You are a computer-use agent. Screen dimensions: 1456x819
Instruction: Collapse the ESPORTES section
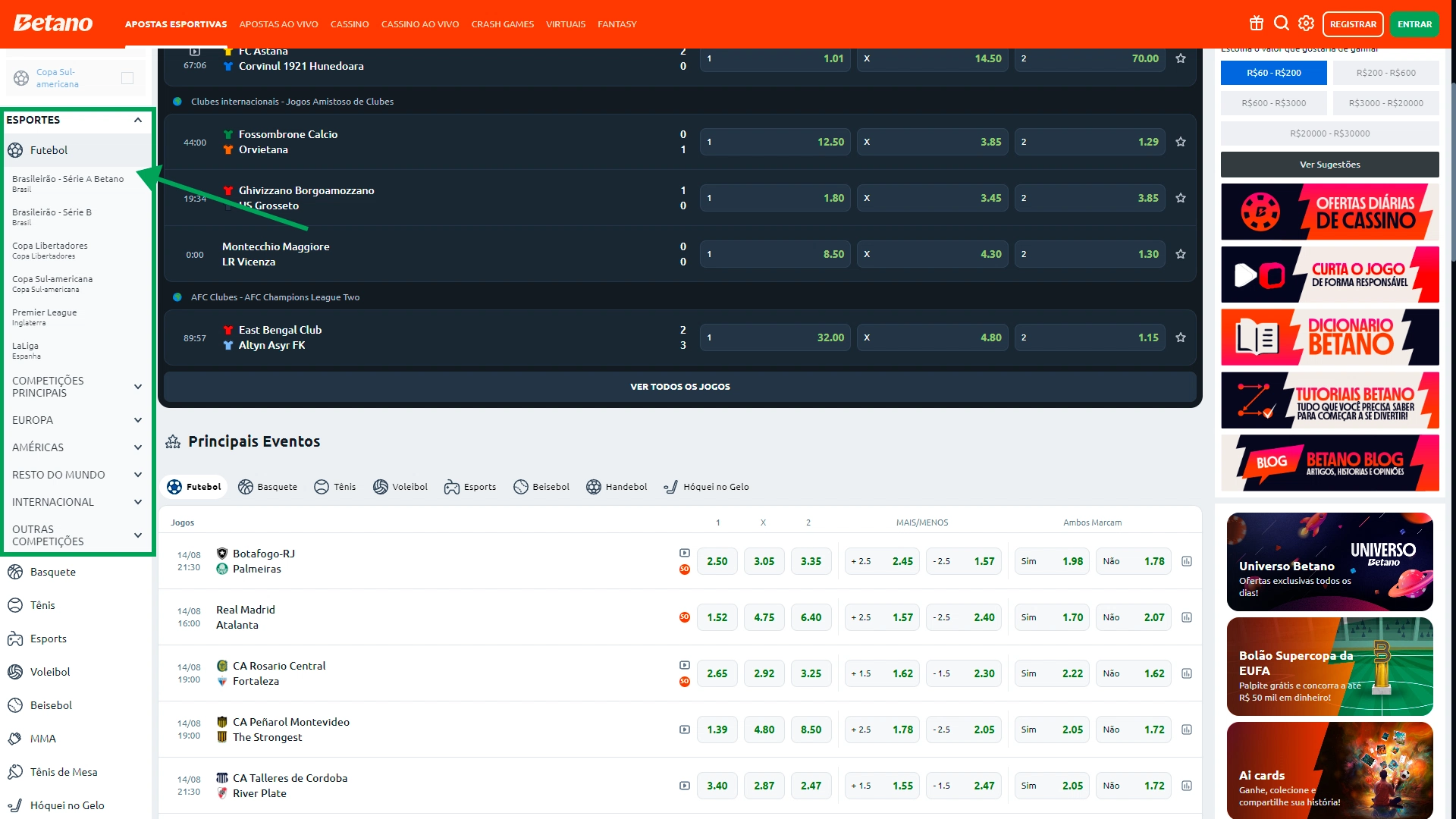(x=138, y=120)
